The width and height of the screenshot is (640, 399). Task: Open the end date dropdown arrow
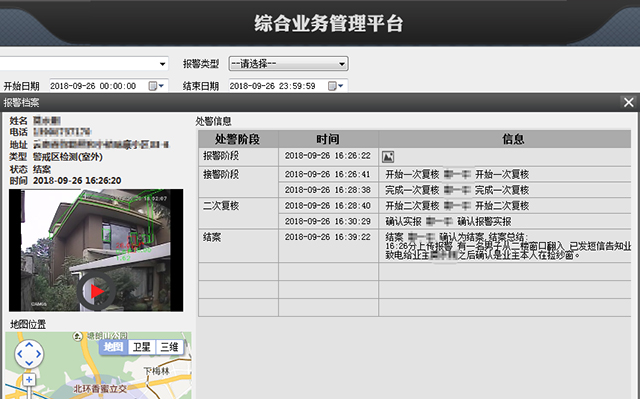click(x=341, y=86)
